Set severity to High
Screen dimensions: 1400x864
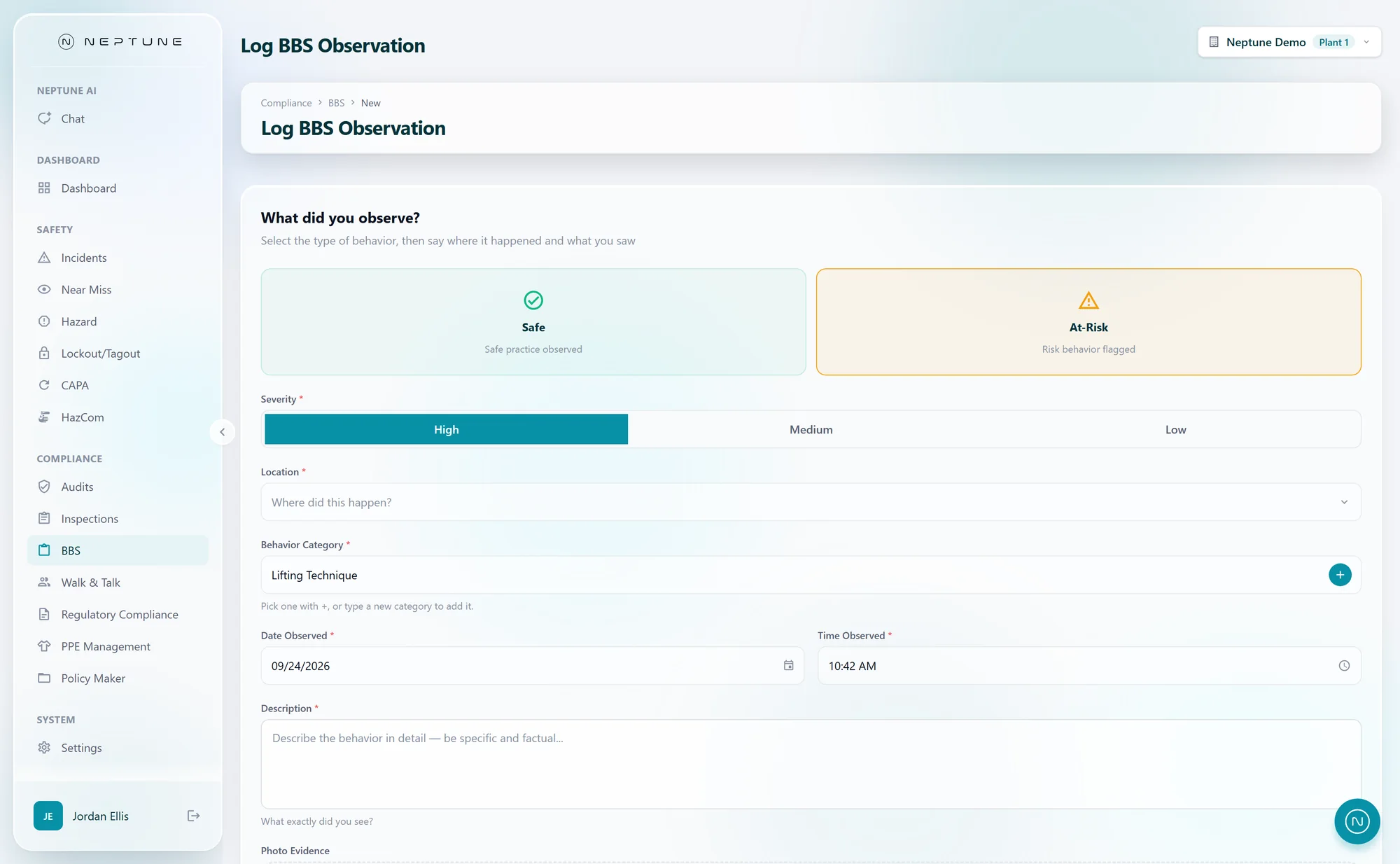pos(446,429)
